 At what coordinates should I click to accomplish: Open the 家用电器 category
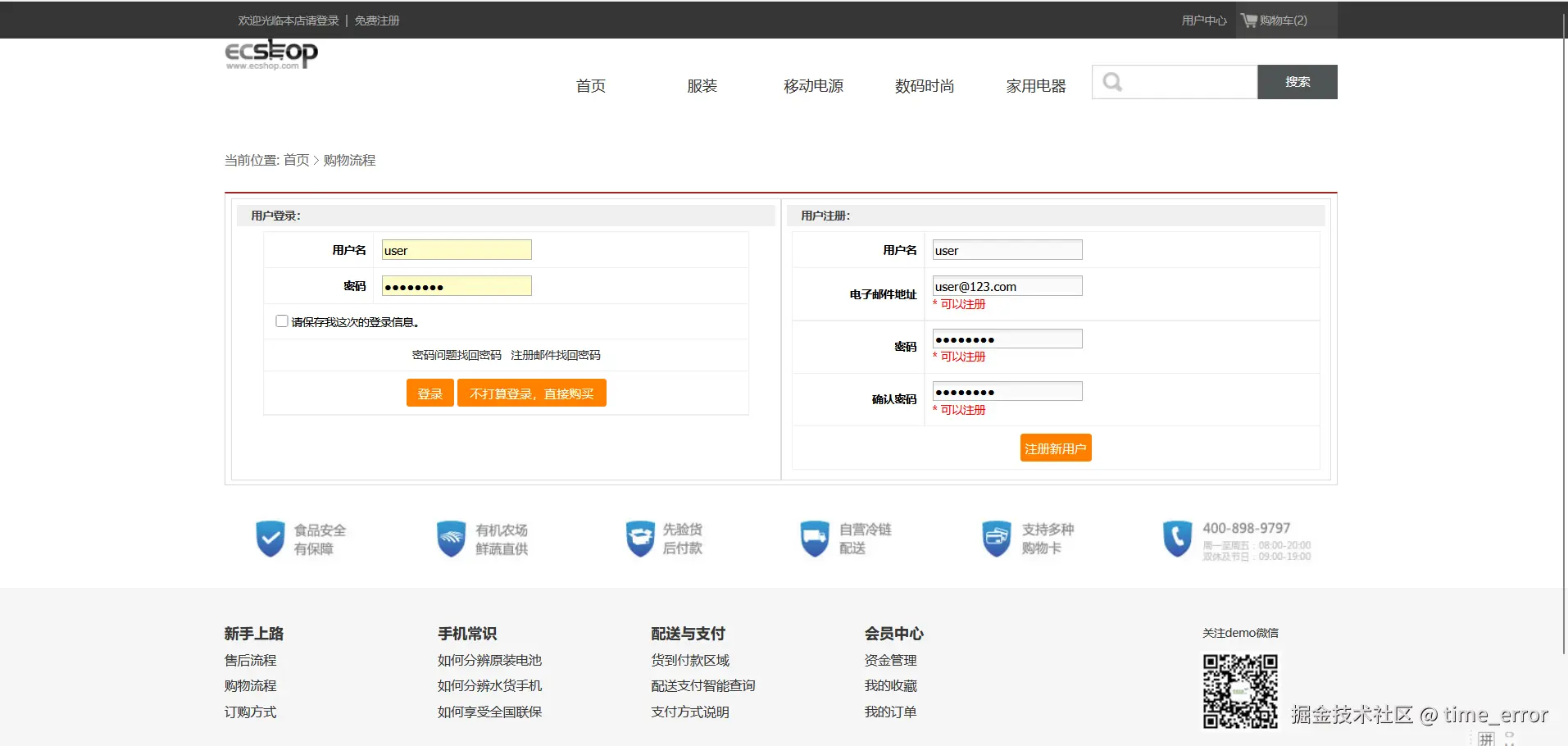[x=1036, y=86]
